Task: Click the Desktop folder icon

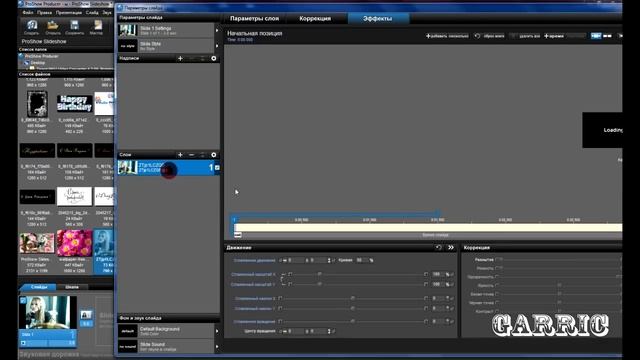Action: [x=26, y=62]
